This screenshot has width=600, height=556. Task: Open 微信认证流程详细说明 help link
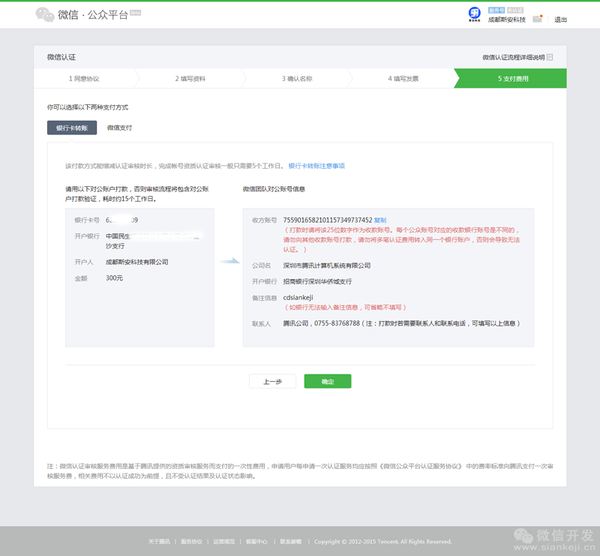click(513, 57)
